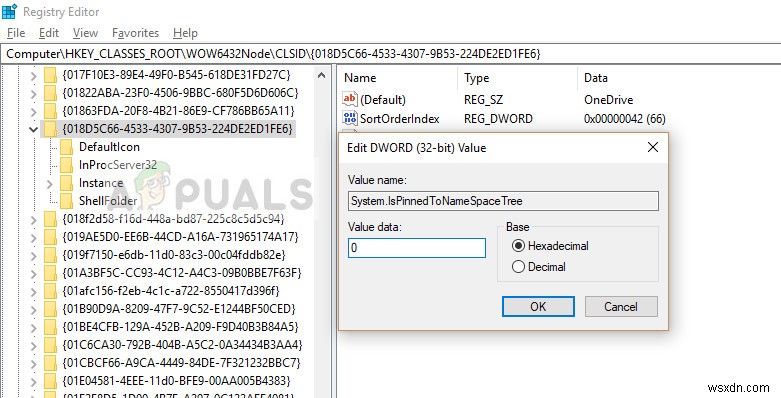
Task: Click the Value name field
Action: 503,201
